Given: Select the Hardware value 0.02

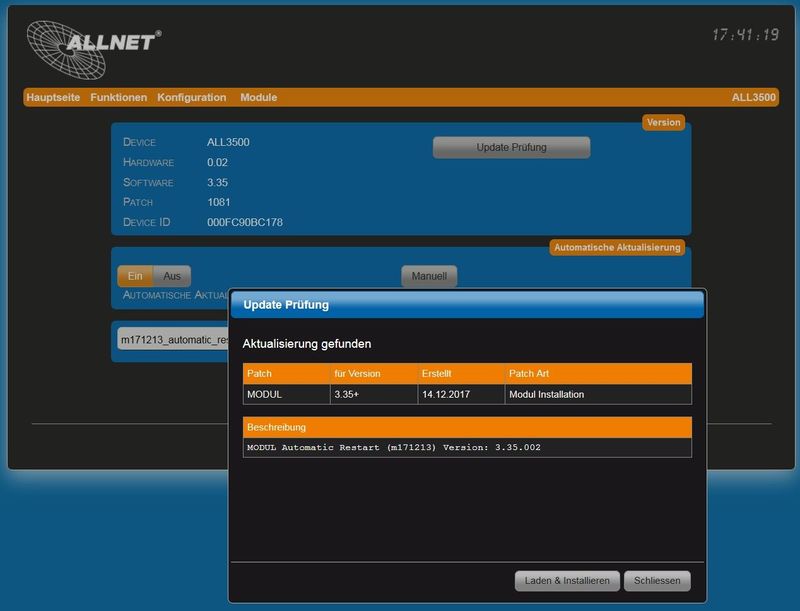Looking at the screenshot, I should [217, 163].
